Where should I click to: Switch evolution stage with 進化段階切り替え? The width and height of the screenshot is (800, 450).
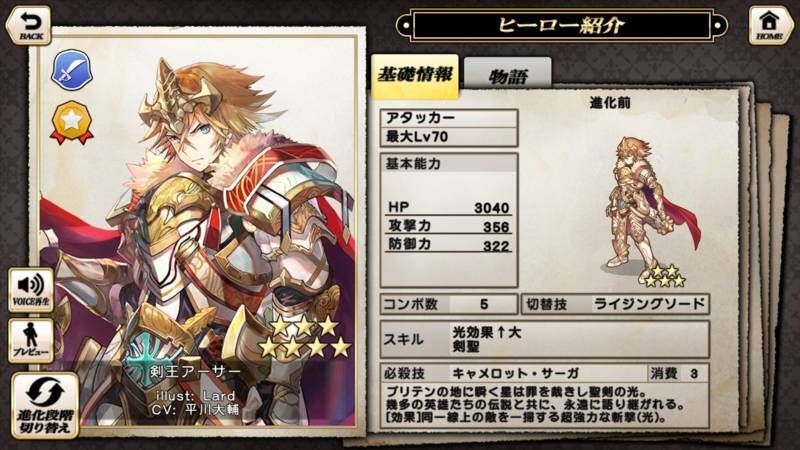pos(45,405)
